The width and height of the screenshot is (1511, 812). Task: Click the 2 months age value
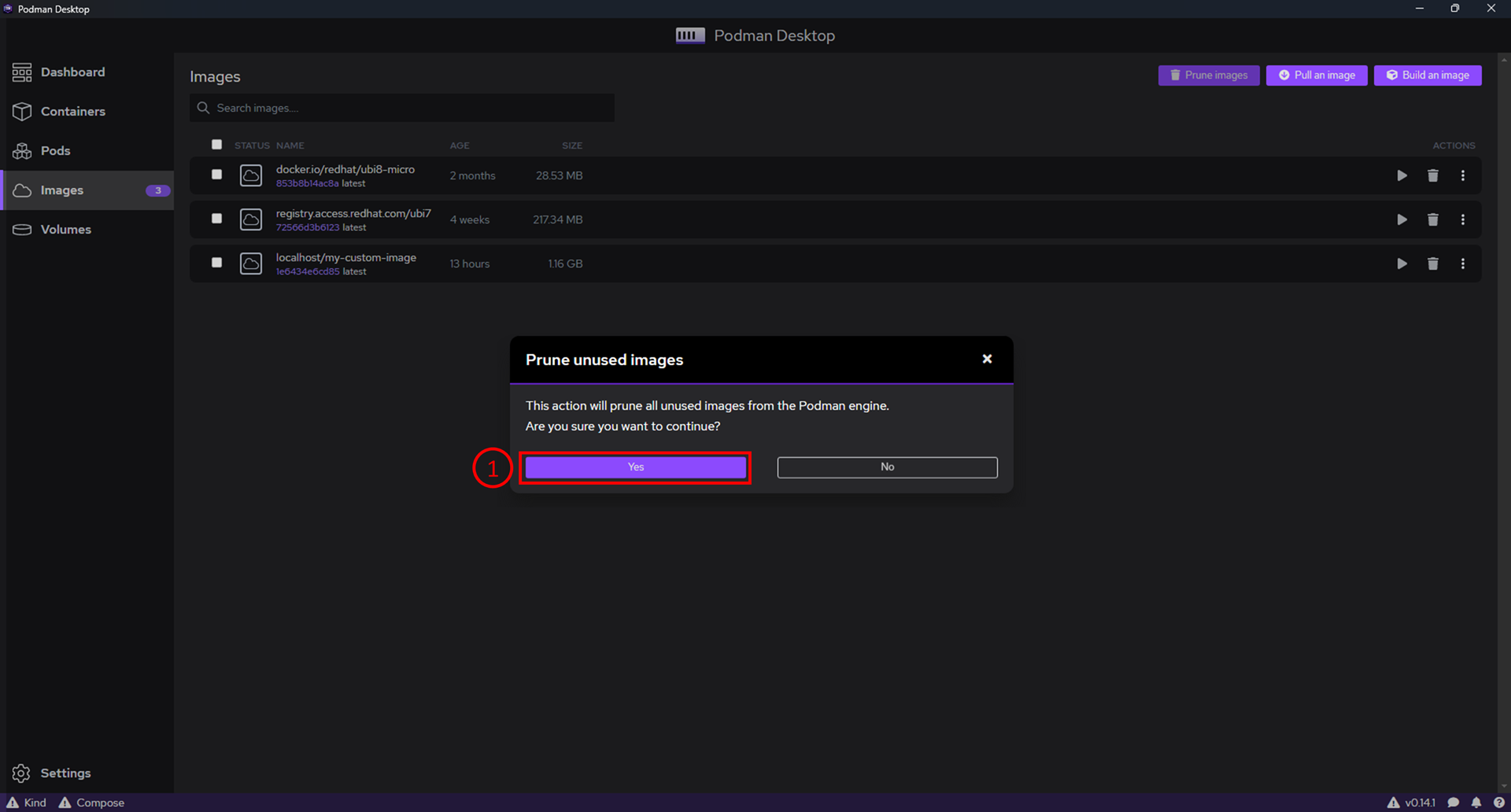[473, 175]
